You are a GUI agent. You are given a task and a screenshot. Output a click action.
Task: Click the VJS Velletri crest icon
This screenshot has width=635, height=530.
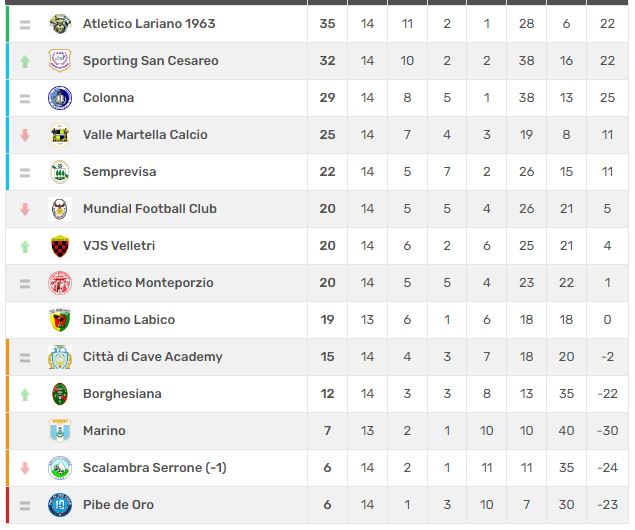click(60, 246)
